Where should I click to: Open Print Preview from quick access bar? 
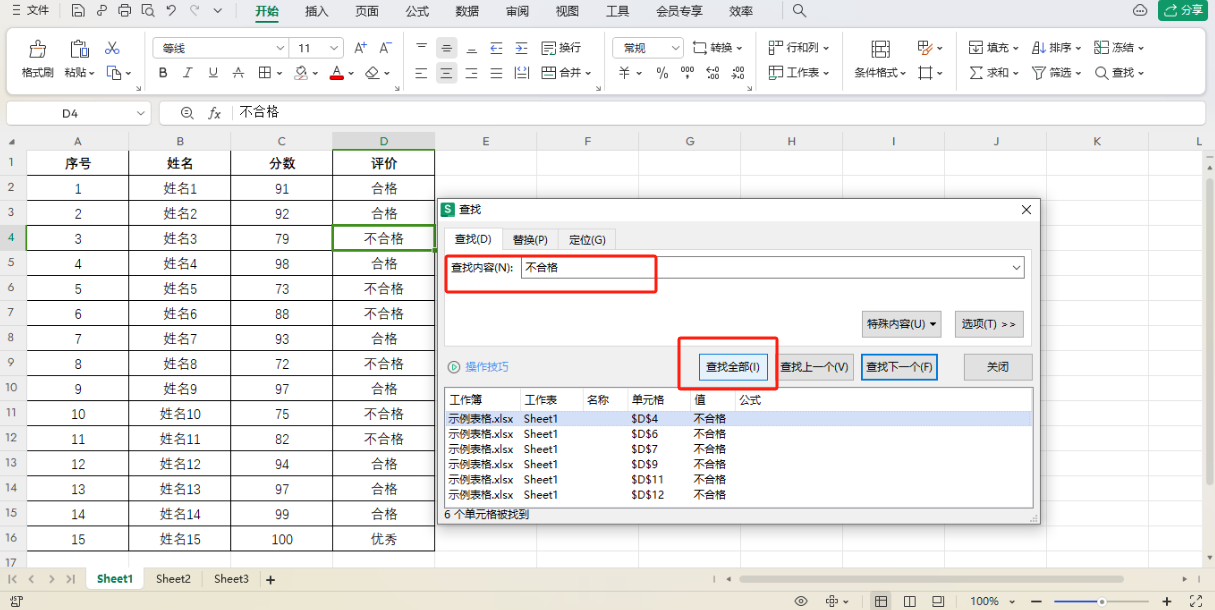pos(147,11)
